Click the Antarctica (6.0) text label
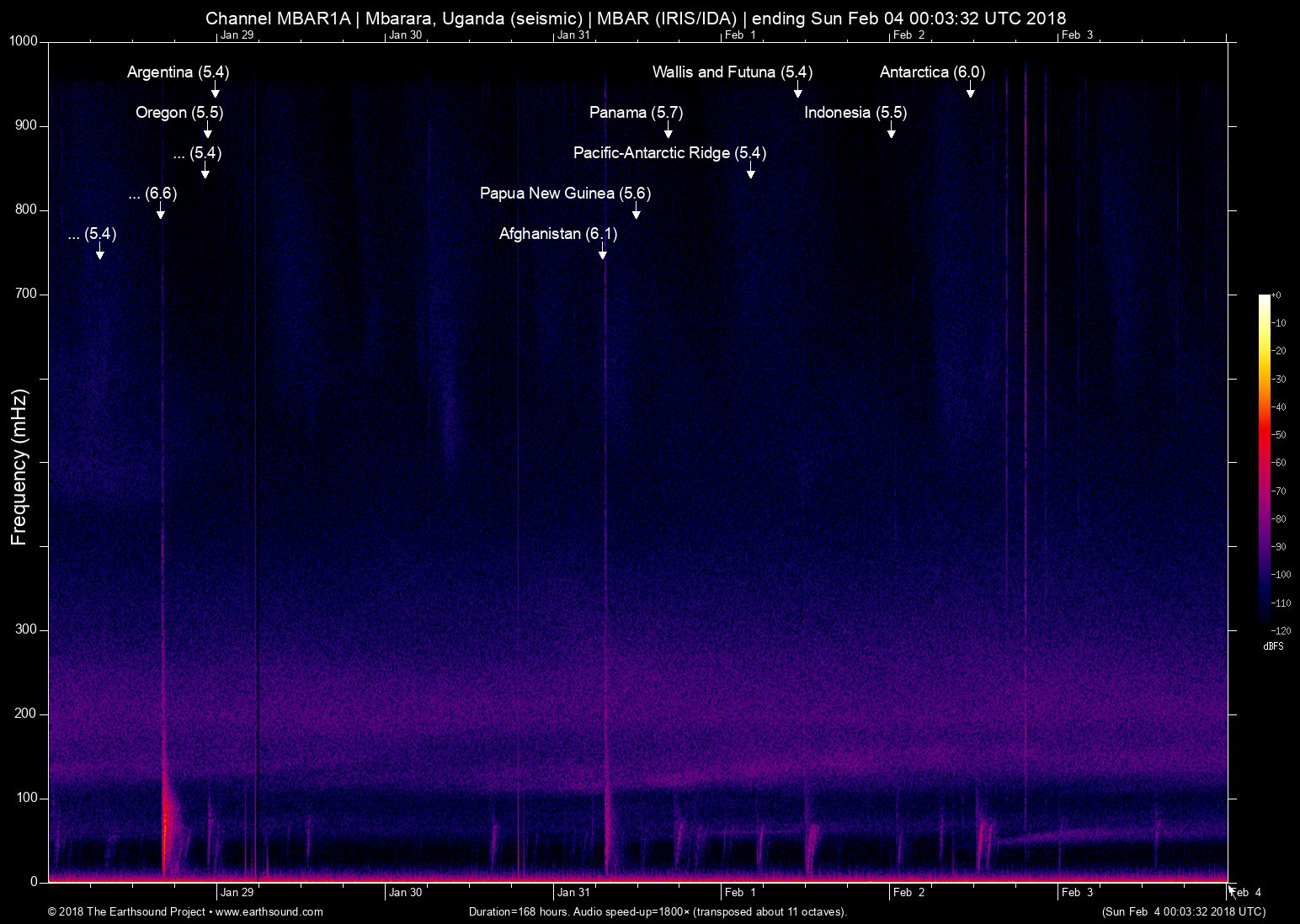 point(932,72)
